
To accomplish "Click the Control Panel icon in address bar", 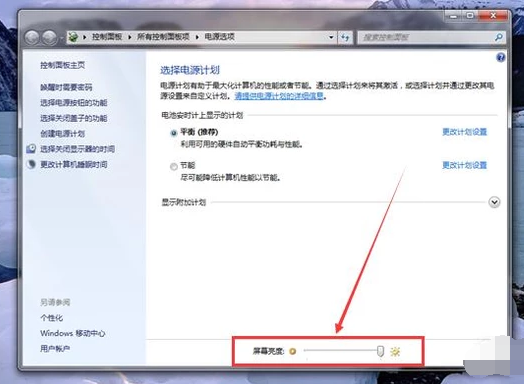I will [73, 37].
